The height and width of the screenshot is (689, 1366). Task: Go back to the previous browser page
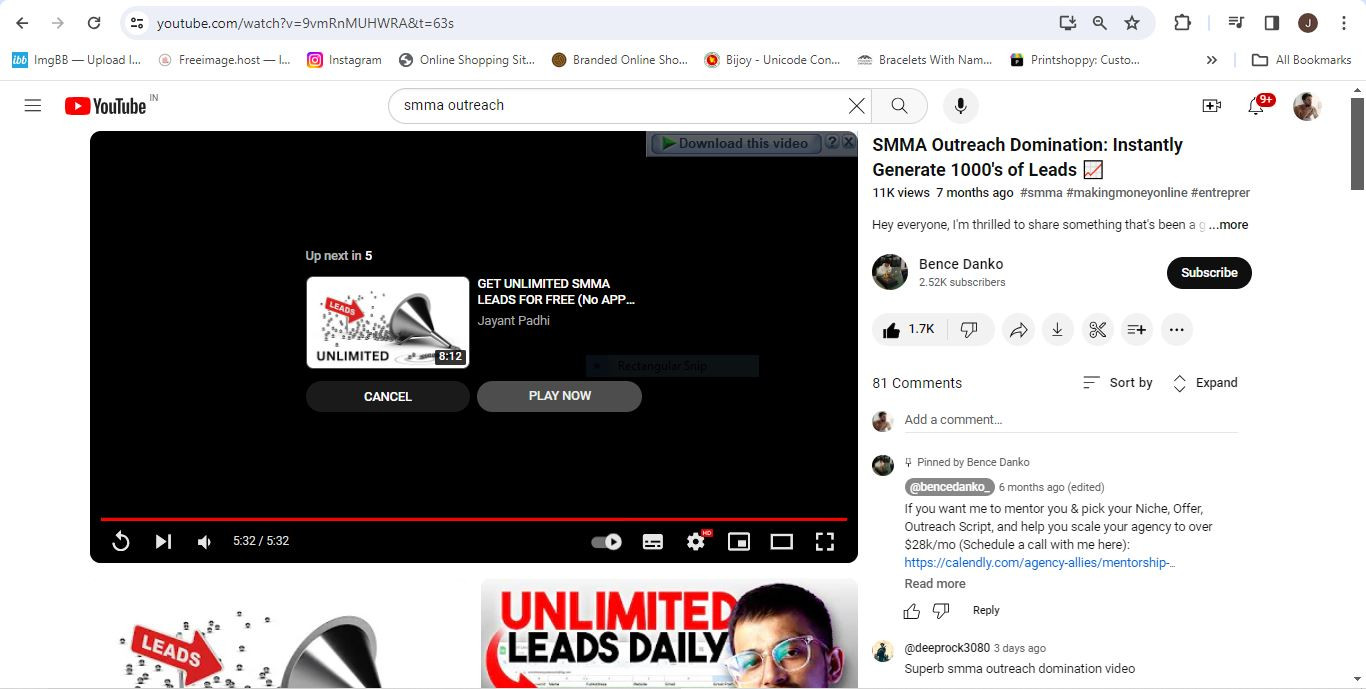pos(22,23)
